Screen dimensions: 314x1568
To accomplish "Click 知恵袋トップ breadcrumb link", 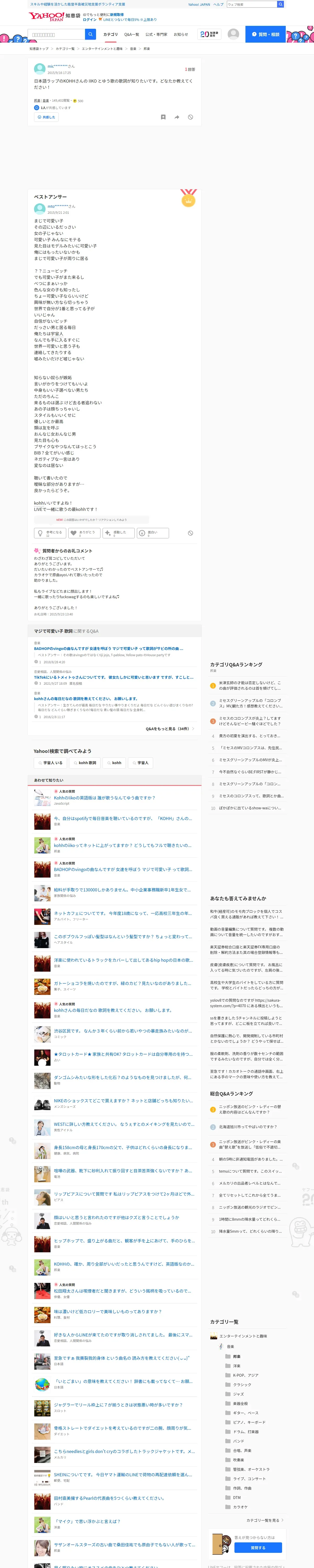I will tap(39, 49).
